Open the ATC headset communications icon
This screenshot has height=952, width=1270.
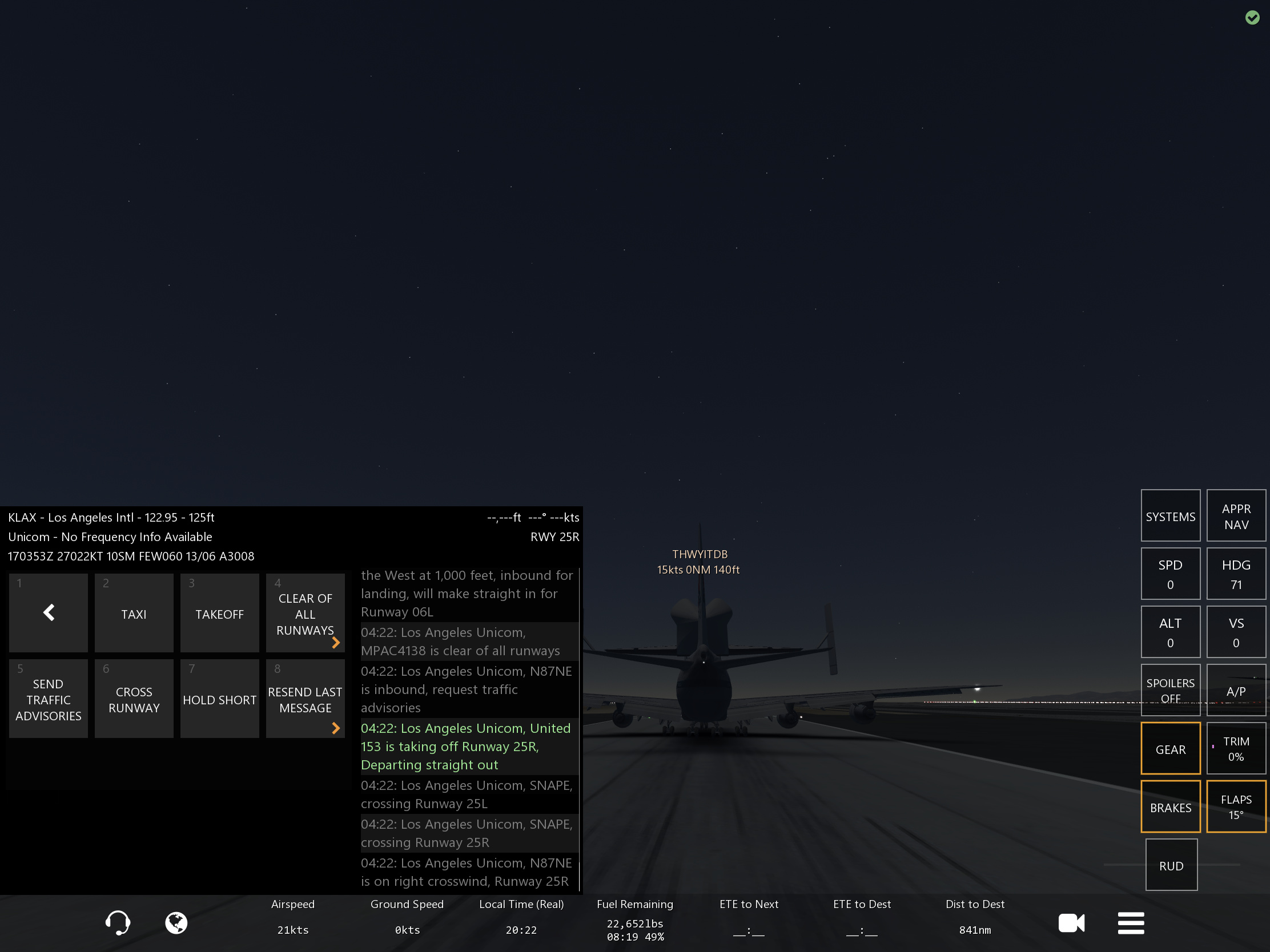tap(118, 923)
